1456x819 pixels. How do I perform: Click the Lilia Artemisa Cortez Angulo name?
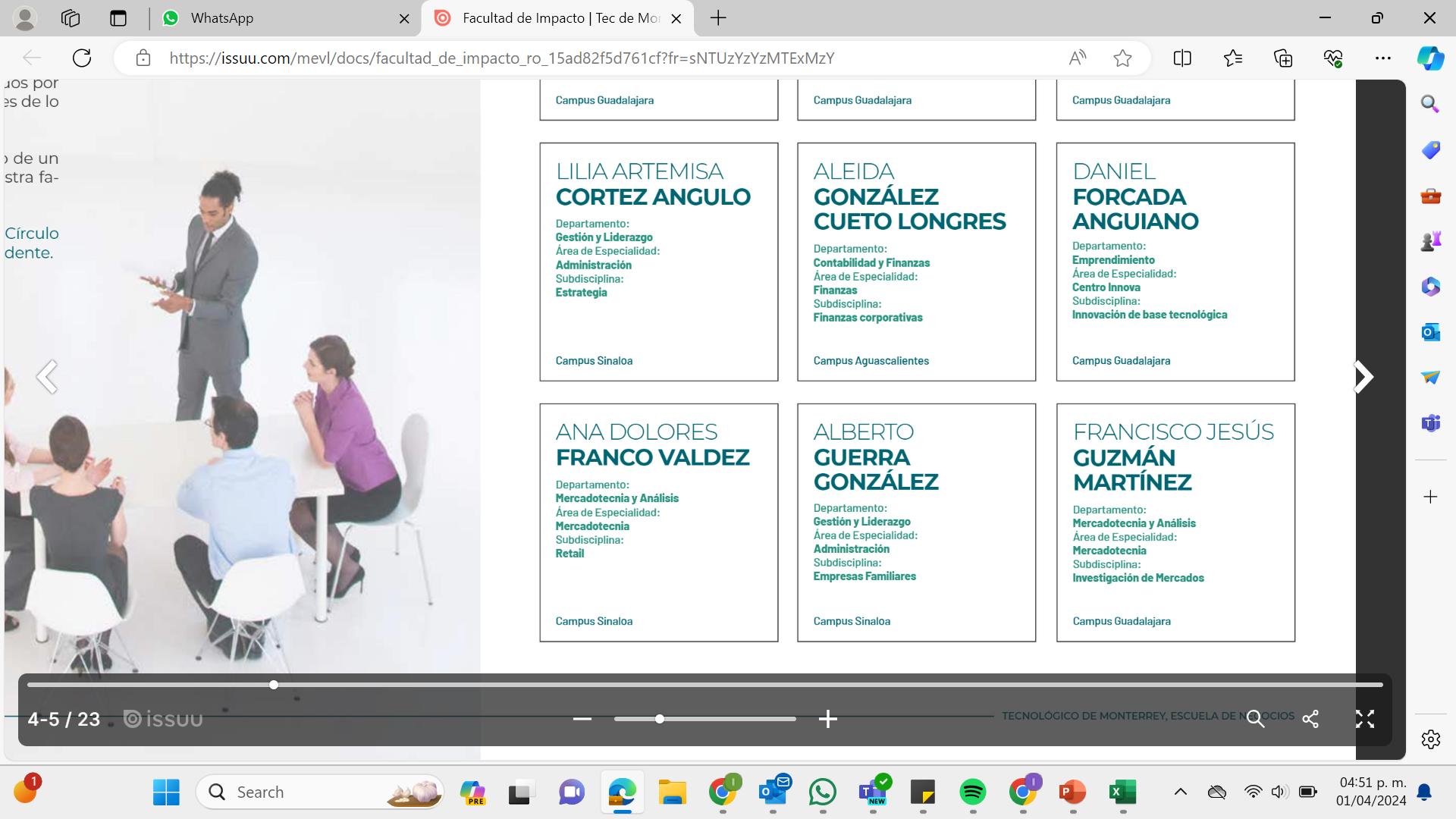coord(653,184)
